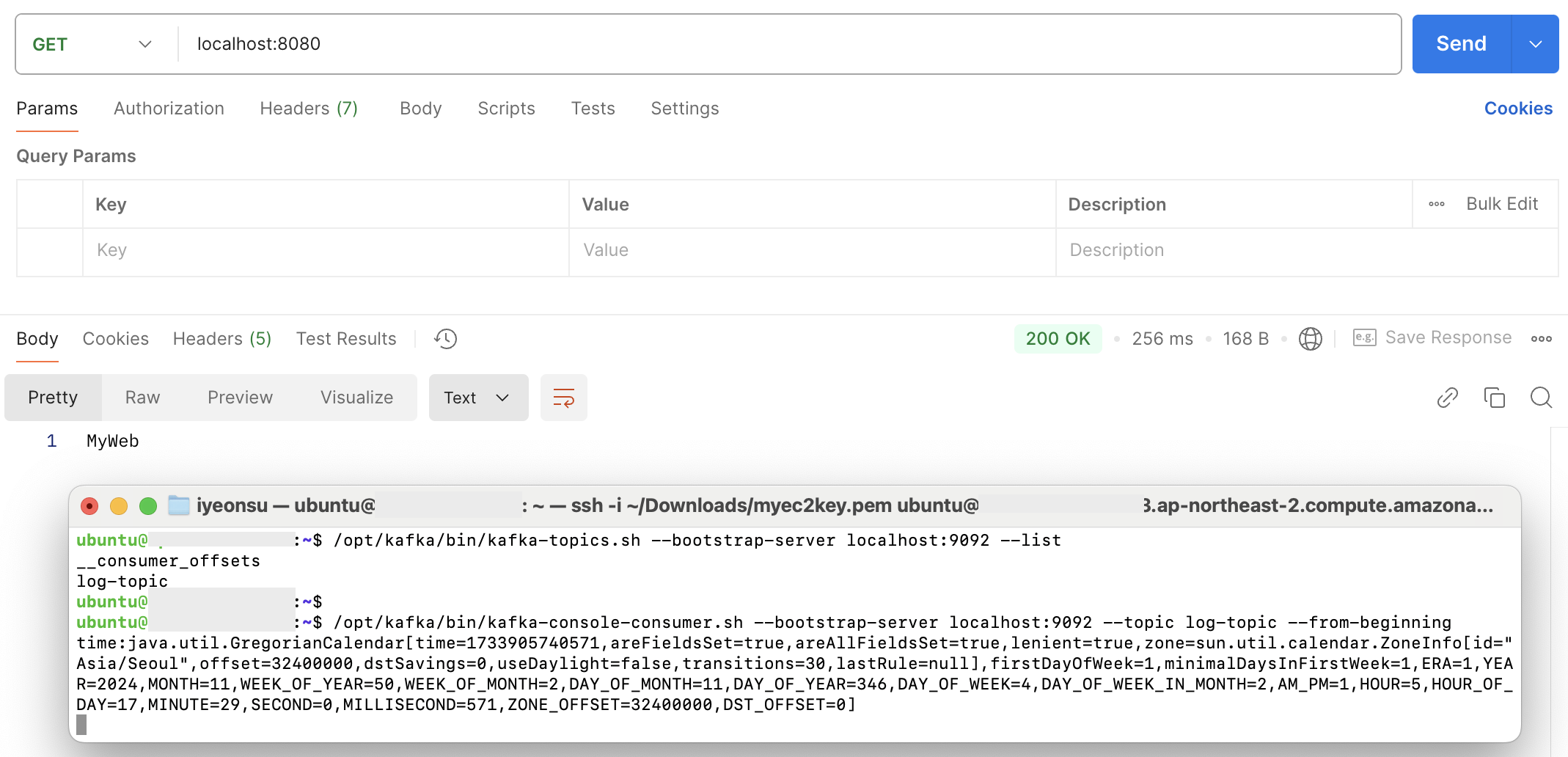Open the Test Results tab
Viewport: 1568px width, 757px height.
(346, 339)
